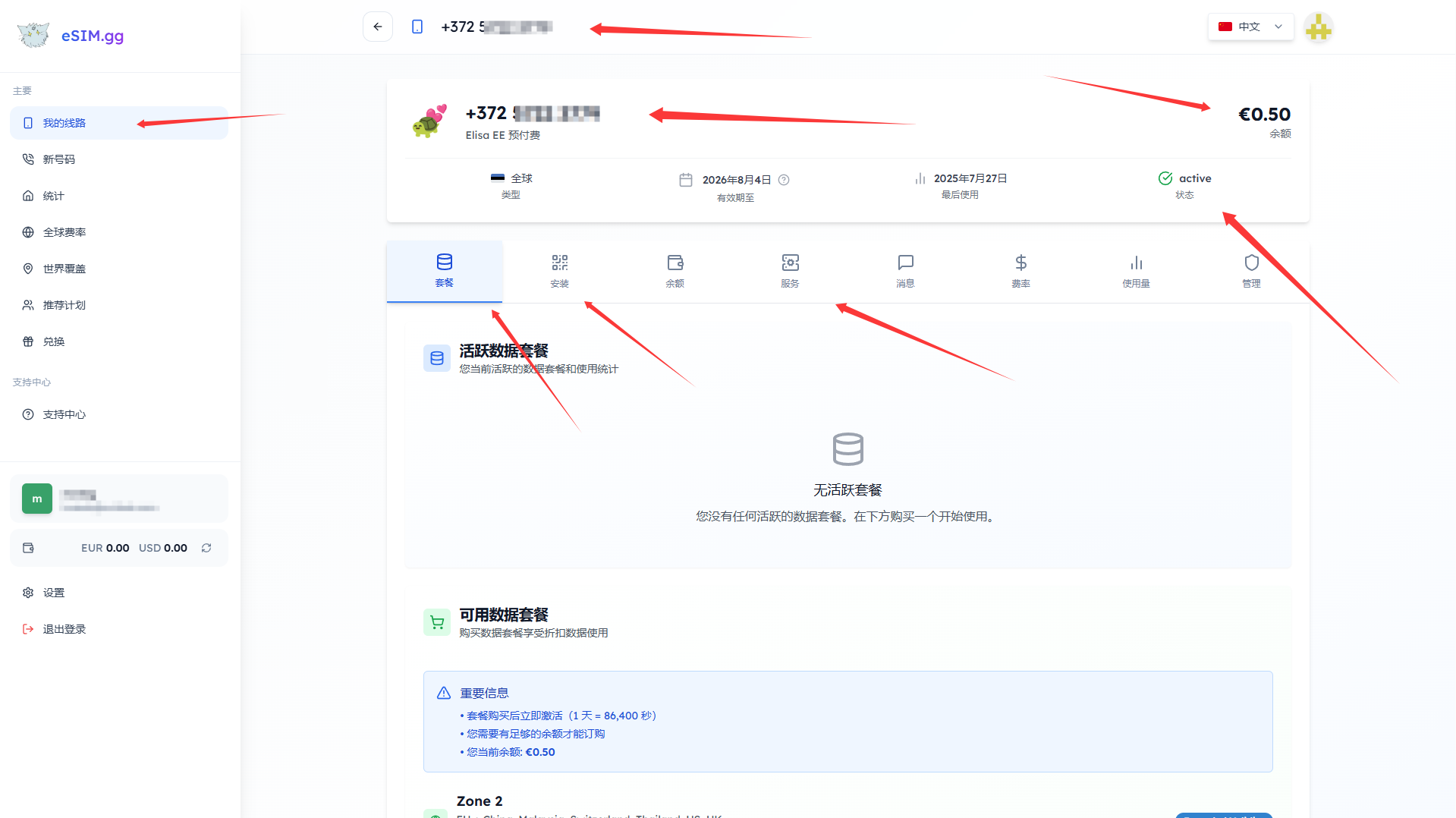
Task: Open the 管理 shield tab
Action: pyautogui.click(x=1251, y=271)
